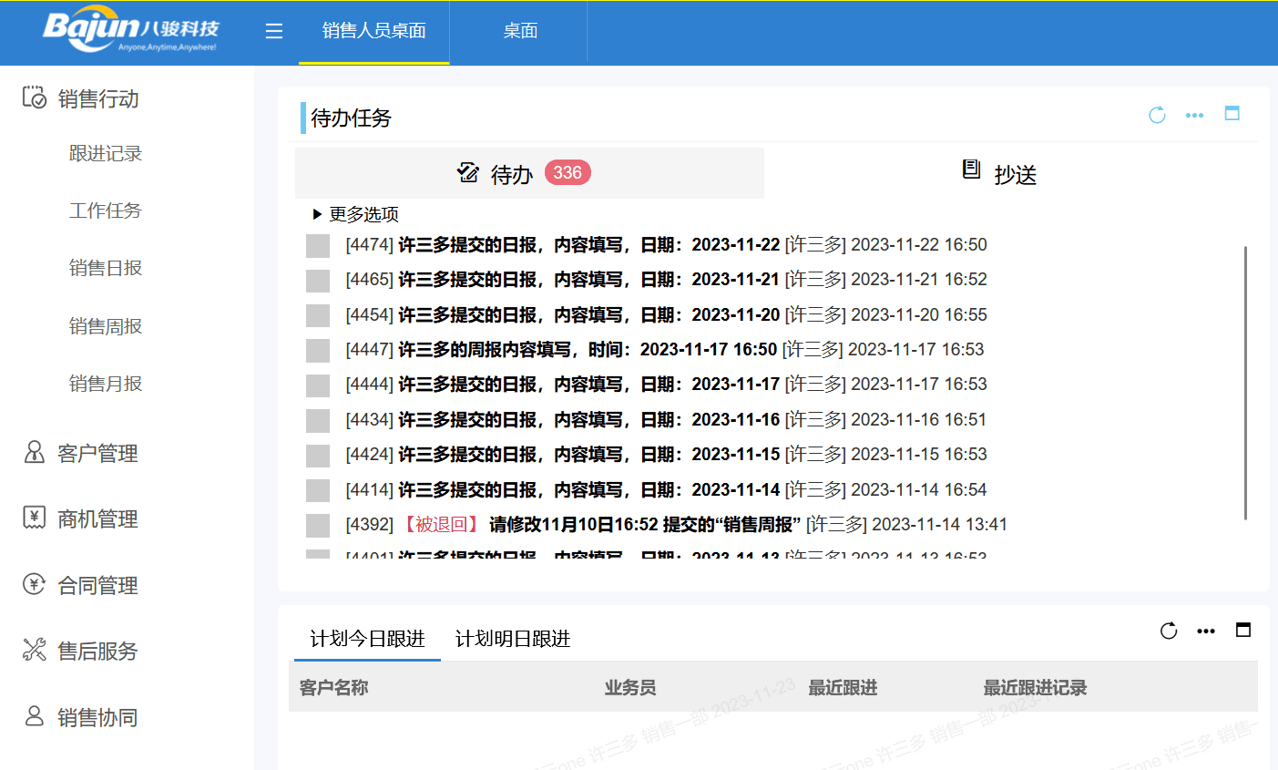Check the checkbox of returned task 4392

317,524
